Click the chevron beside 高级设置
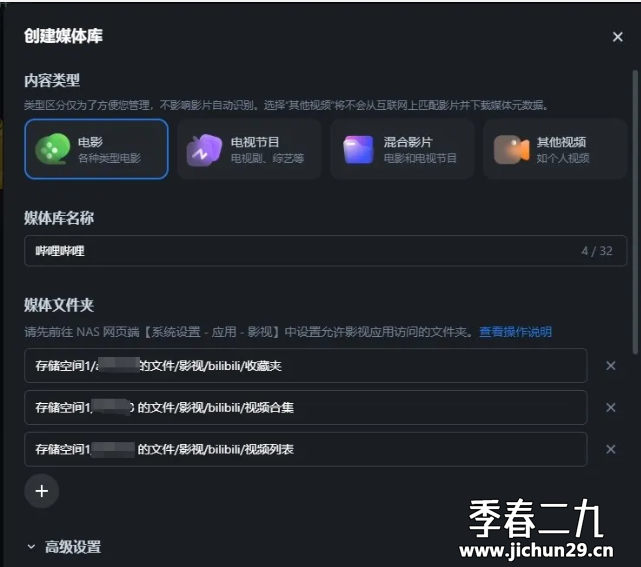Screen dimensions: 641x567 31,547
